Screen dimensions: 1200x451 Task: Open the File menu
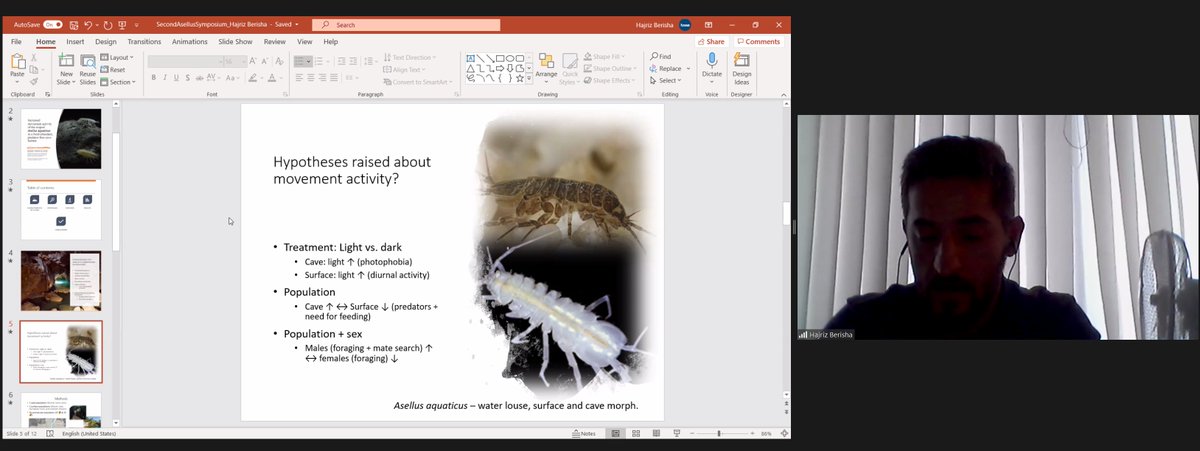17,42
